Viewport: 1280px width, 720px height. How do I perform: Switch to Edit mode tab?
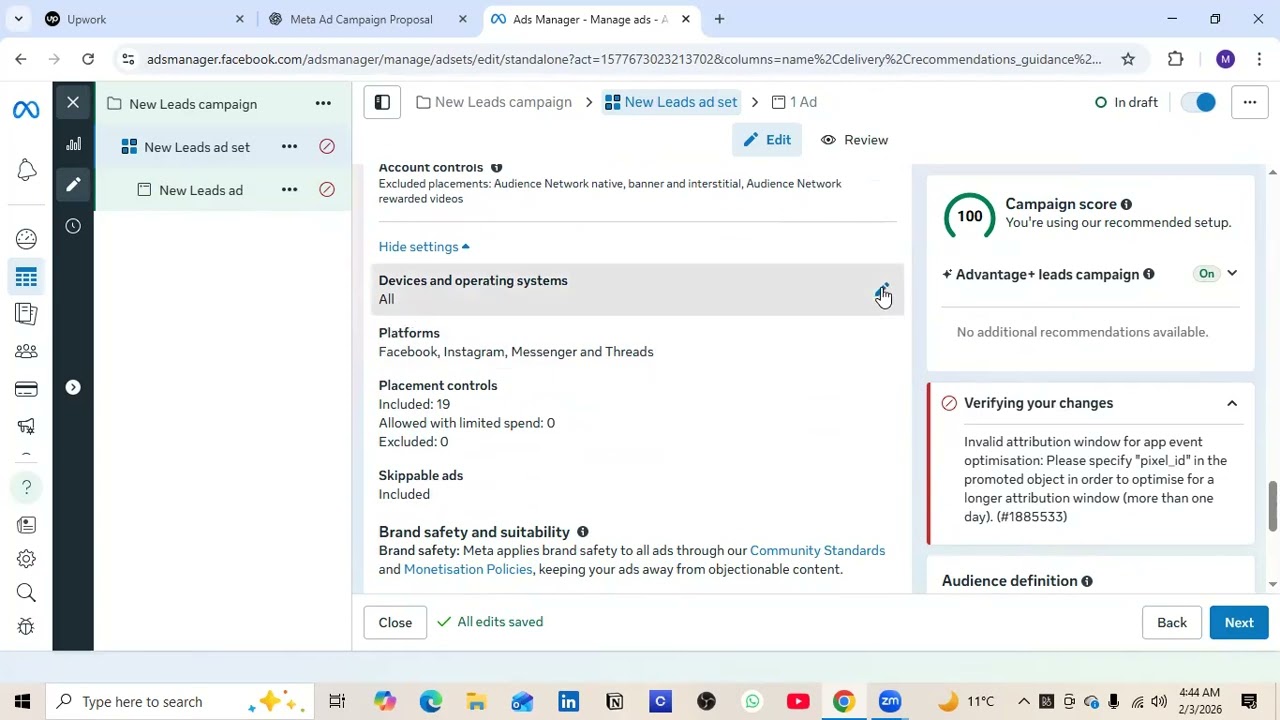click(767, 140)
